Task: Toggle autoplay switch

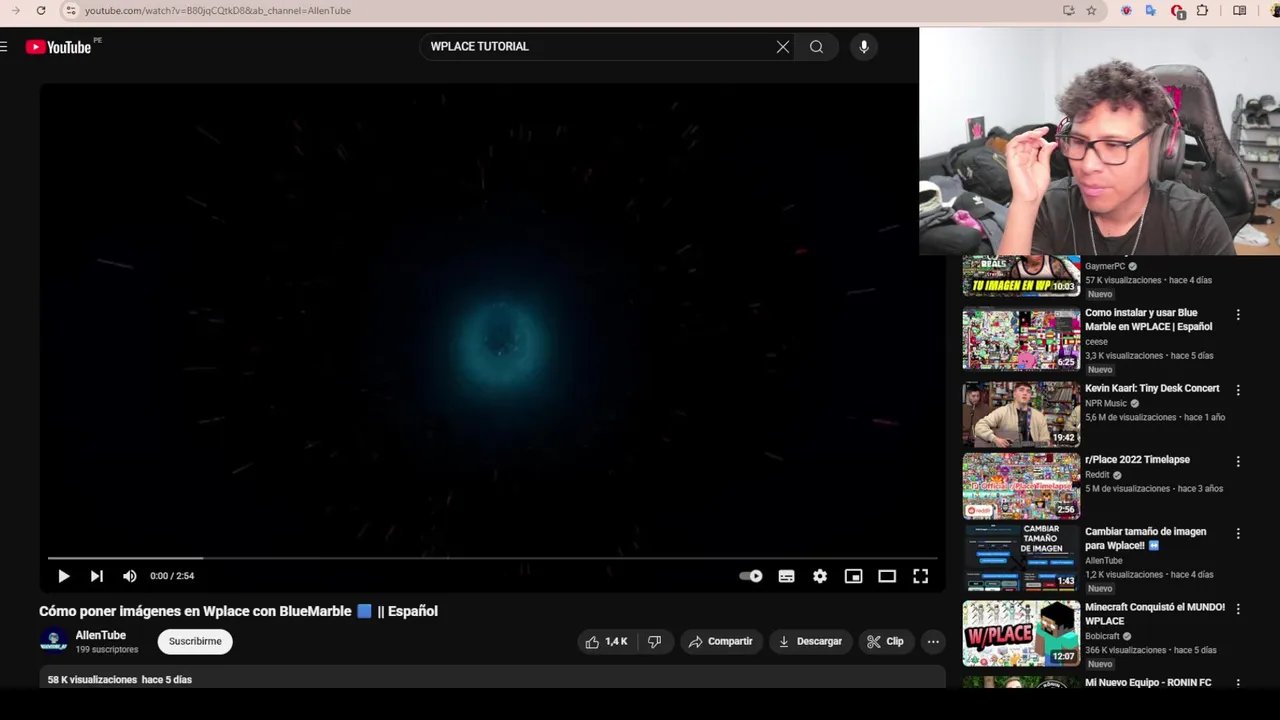Action: click(751, 576)
